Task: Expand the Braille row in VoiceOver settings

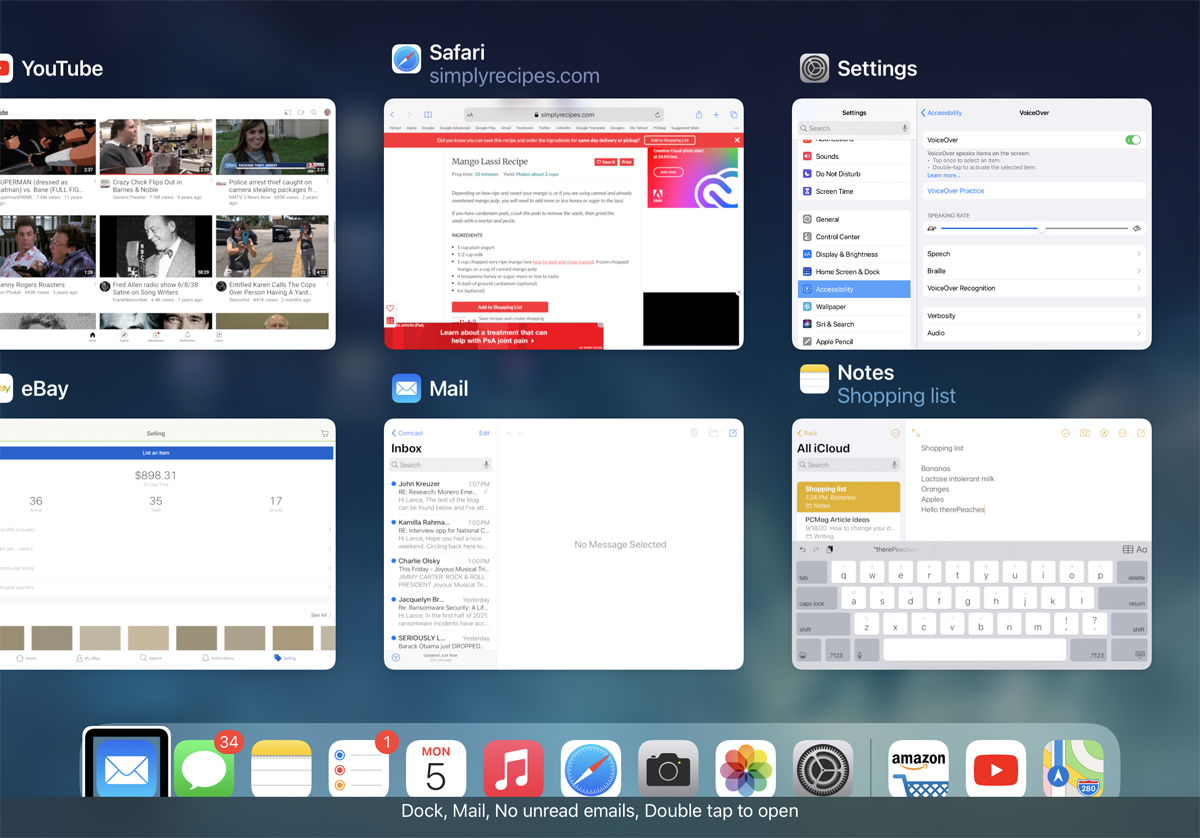Action: click(x=1034, y=271)
